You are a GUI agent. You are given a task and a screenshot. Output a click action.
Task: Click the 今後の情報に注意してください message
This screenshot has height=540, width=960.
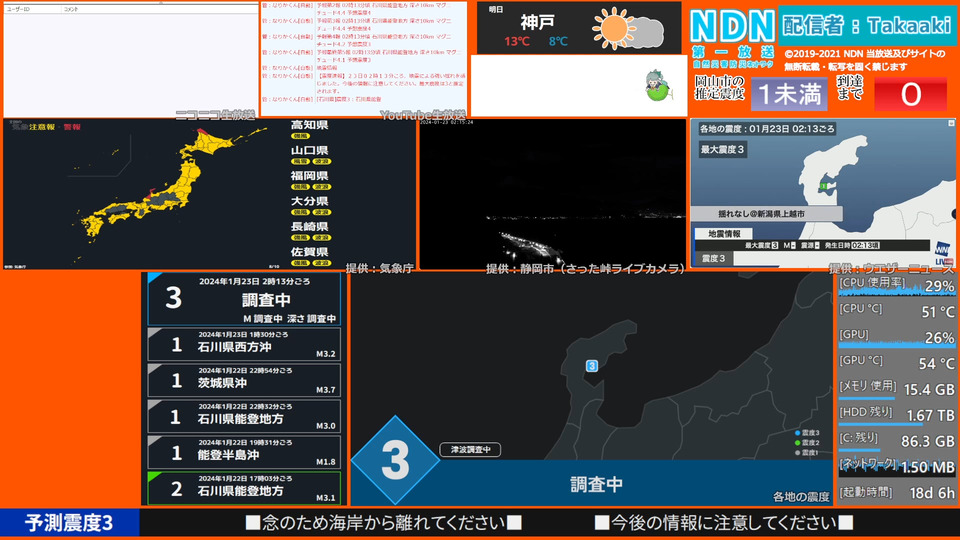coord(724,523)
